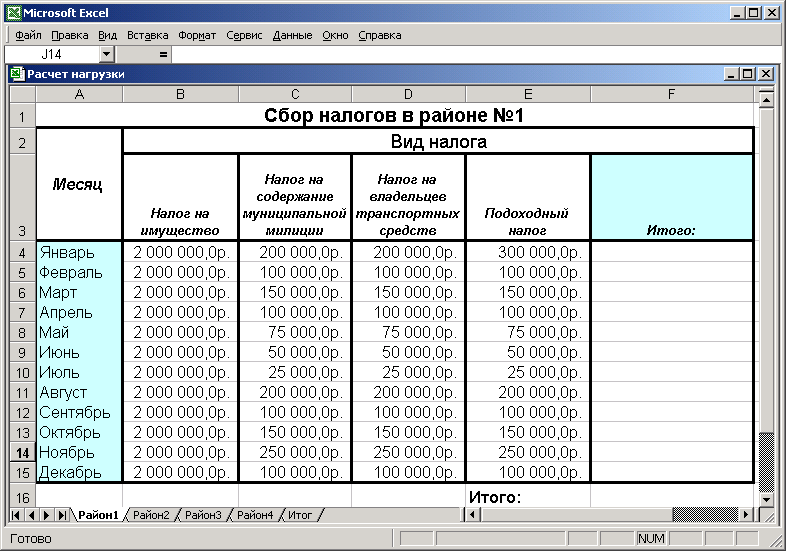
Task: Click the Сентябрь cell
Action: pyautogui.click(x=79, y=413)
